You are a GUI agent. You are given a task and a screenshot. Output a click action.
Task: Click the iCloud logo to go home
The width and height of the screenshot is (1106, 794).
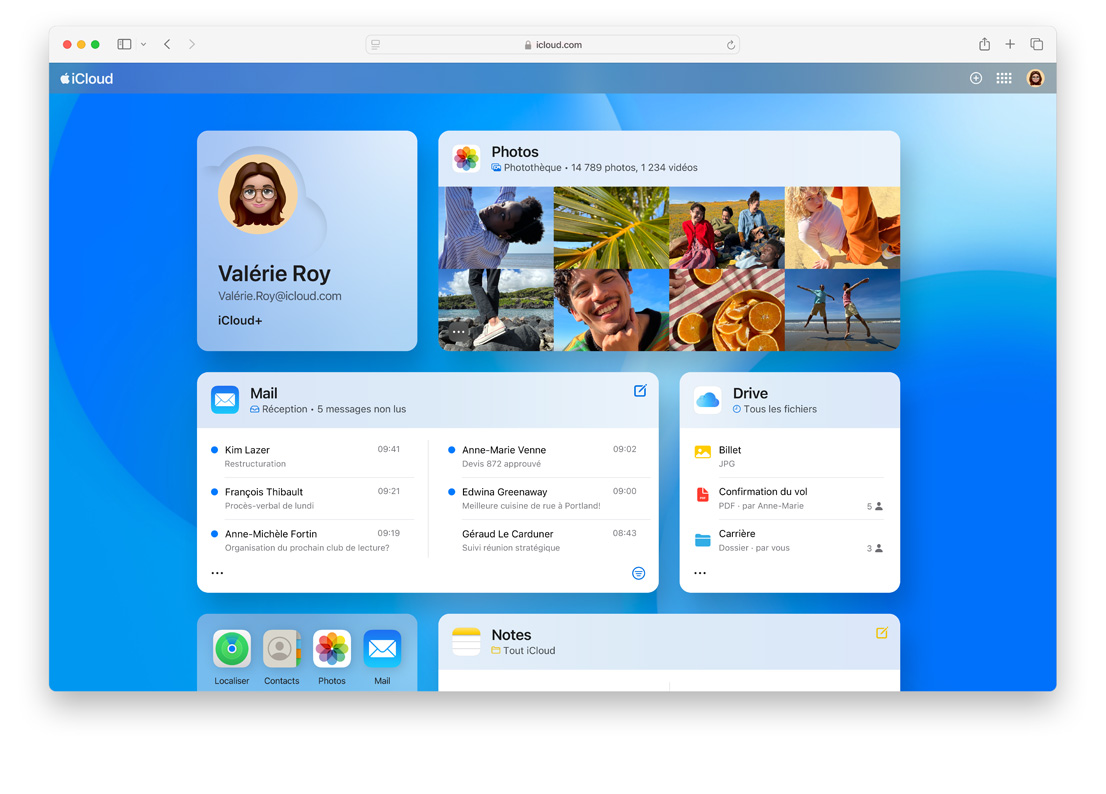click(x=86, y=77)
